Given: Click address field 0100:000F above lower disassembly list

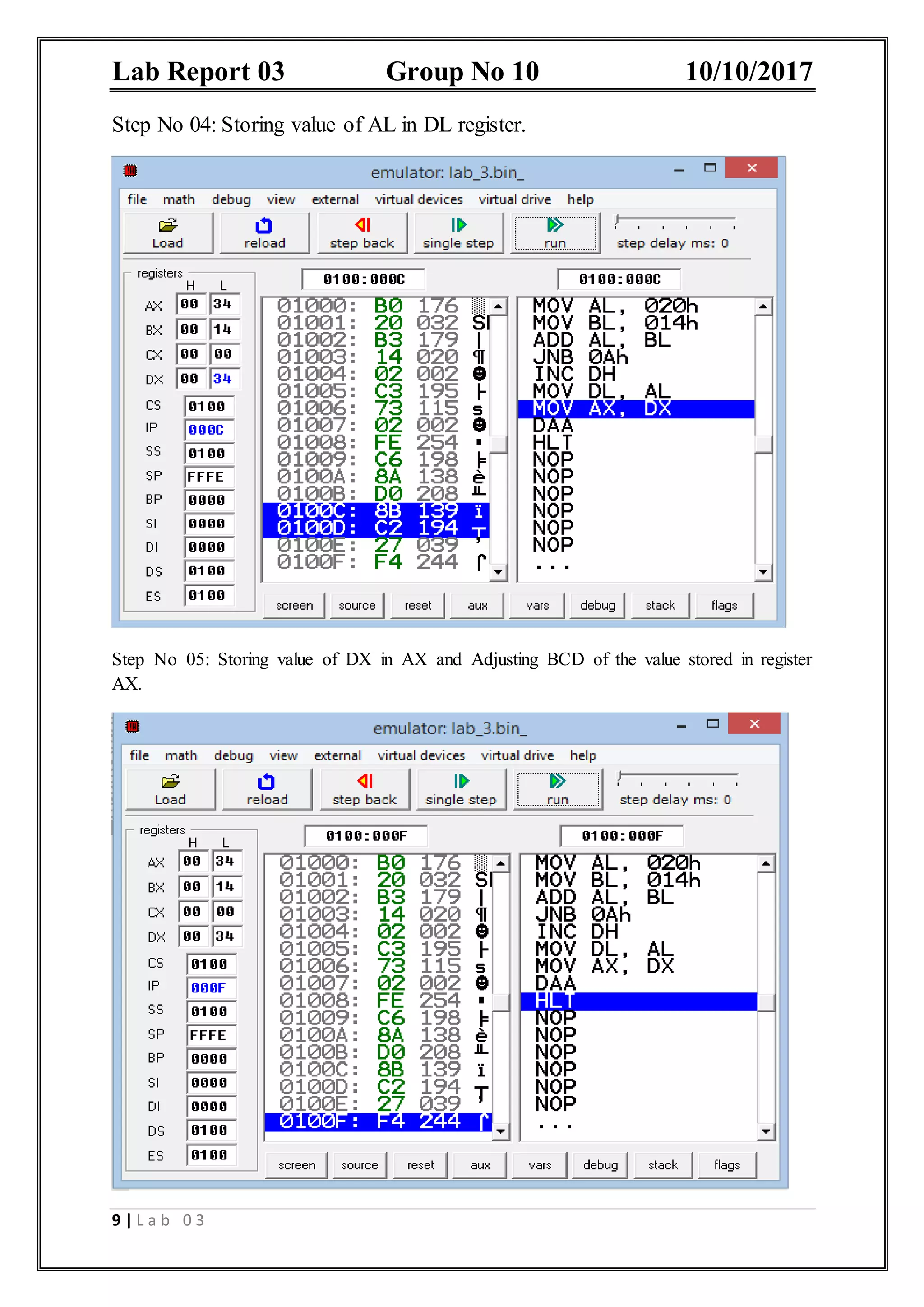Looking at the screenshot, I should click(622, 836).
